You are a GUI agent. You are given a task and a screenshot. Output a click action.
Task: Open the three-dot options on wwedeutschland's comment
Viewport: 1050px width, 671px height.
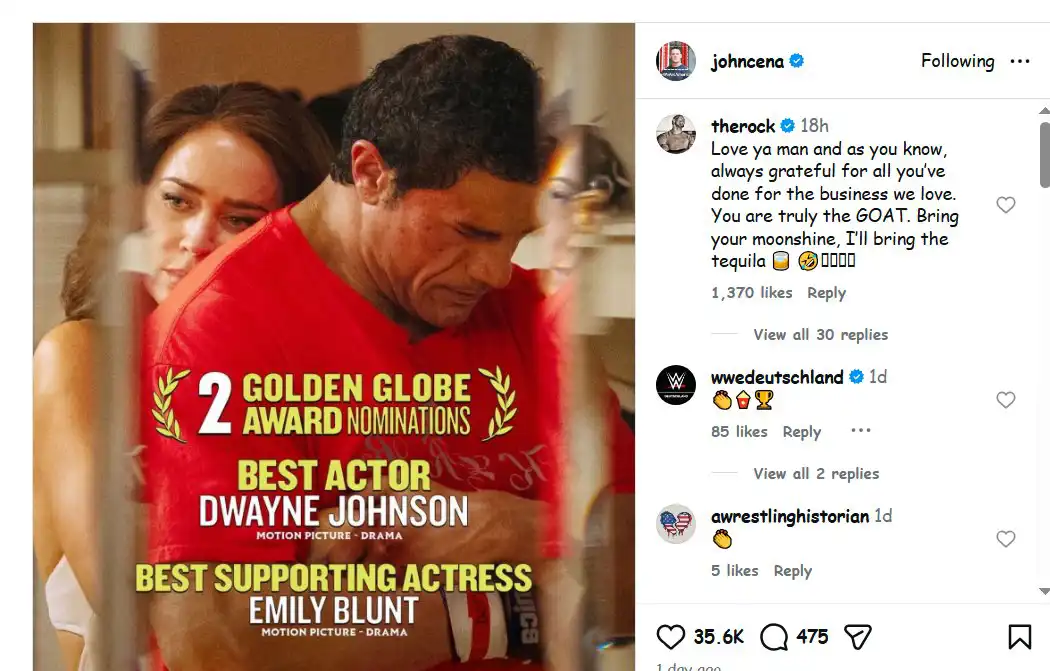[x=860, y=431]
